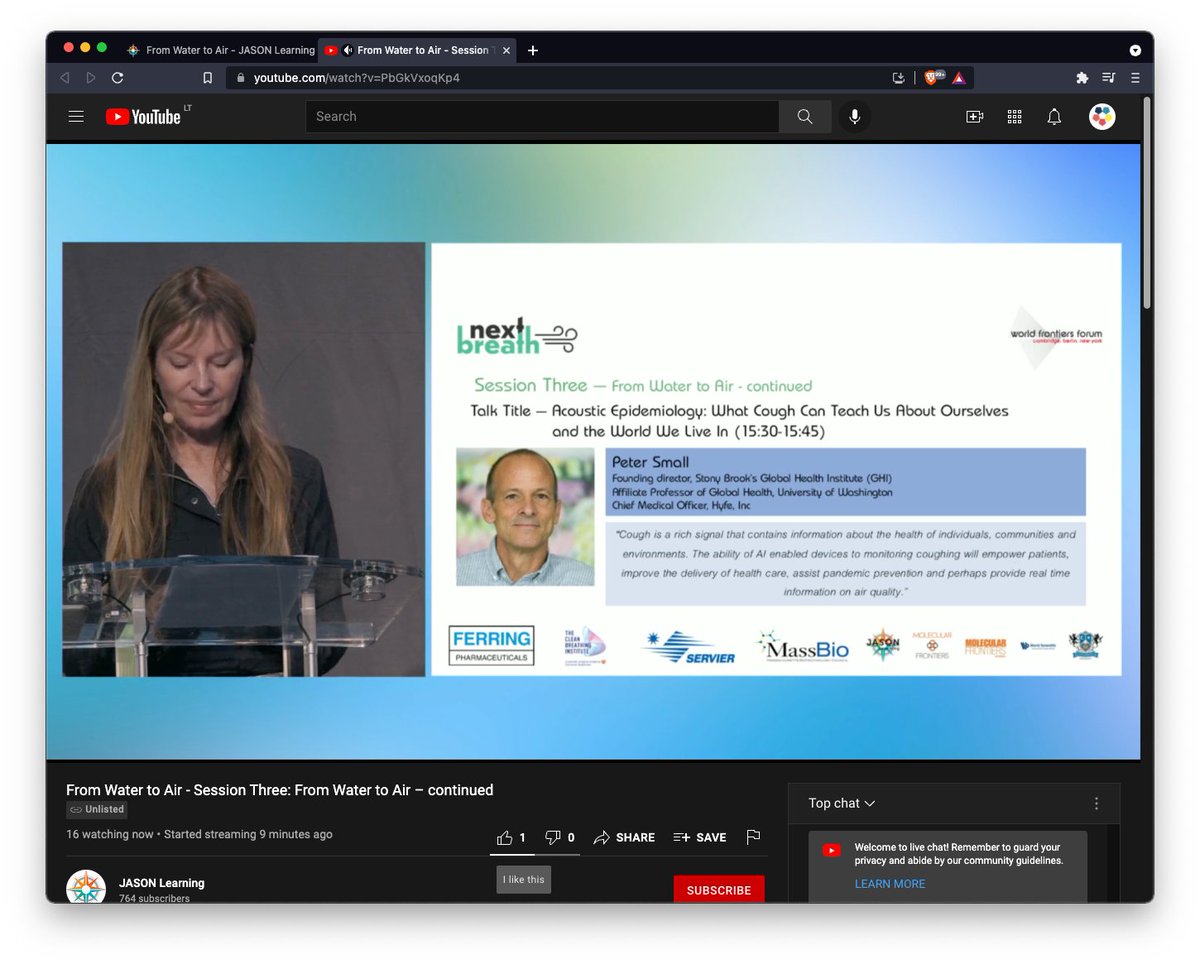Screen dimensions: 1200x964
Task: Open live chat three-dot options
Action: tap(1096, 803)
